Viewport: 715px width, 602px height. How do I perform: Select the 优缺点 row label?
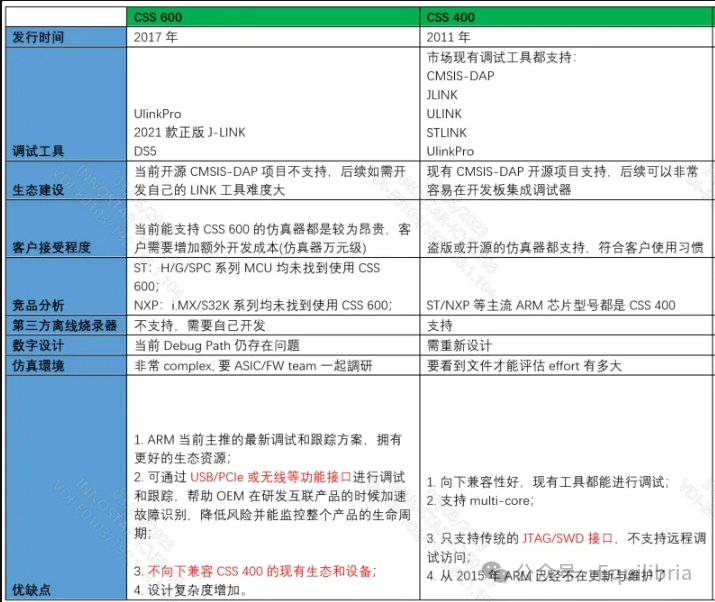tap(31, 590)
